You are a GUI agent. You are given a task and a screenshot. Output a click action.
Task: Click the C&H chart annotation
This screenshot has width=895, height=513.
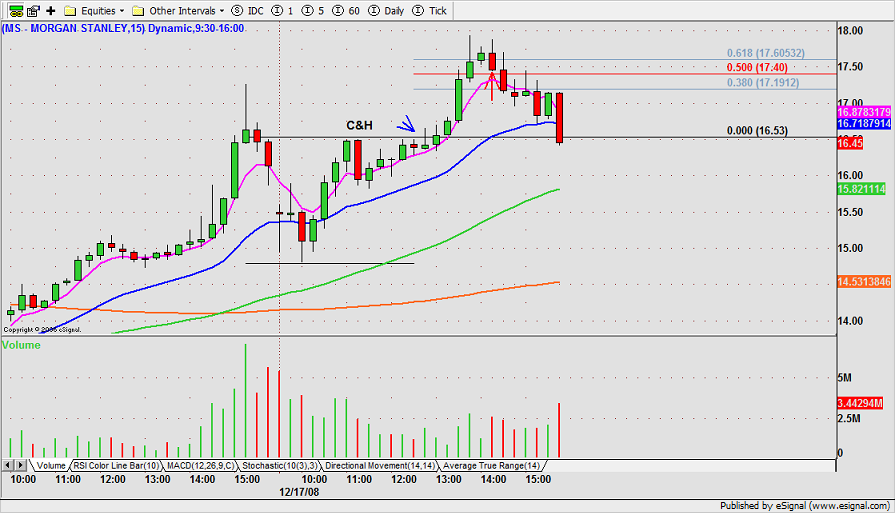[359, 126]
